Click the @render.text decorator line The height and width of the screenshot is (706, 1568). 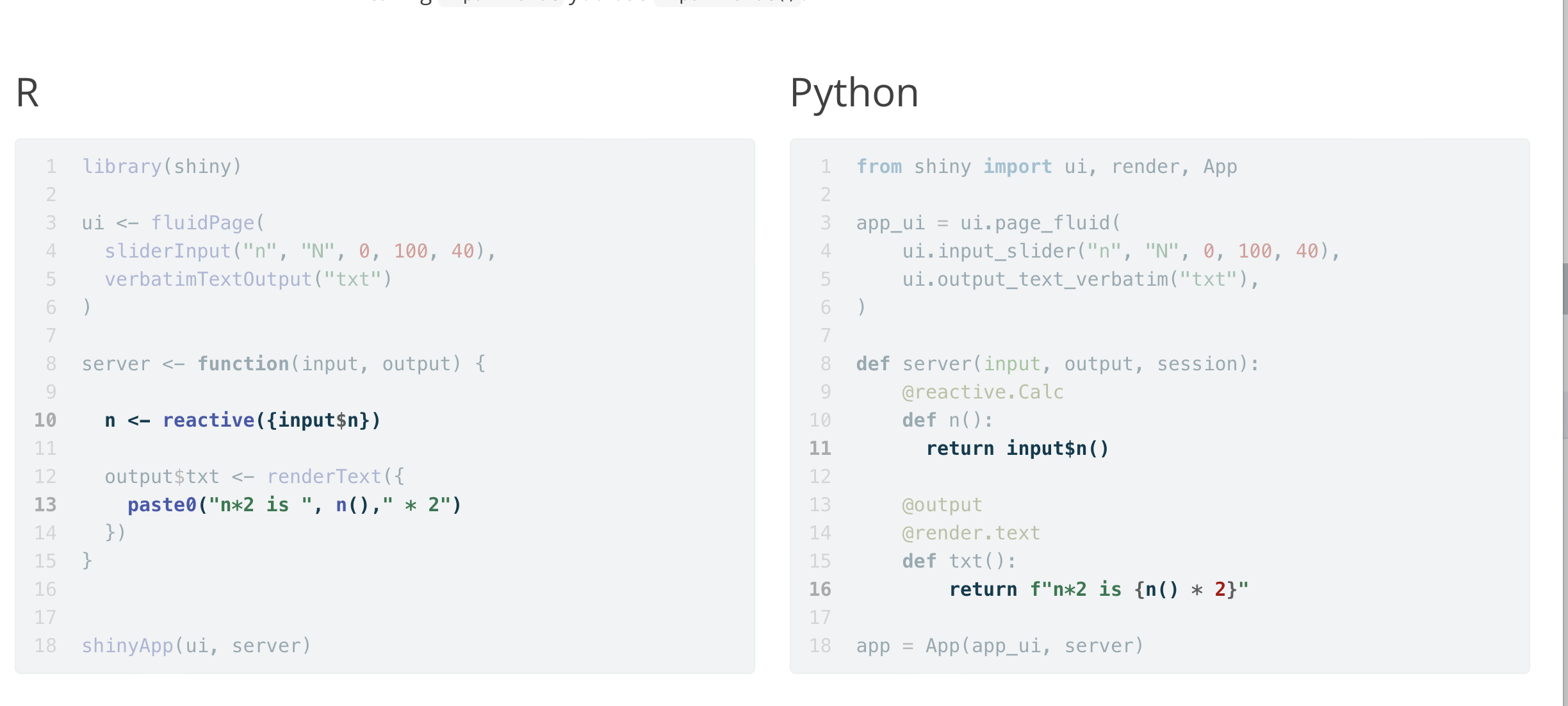[x=970, y=533]
